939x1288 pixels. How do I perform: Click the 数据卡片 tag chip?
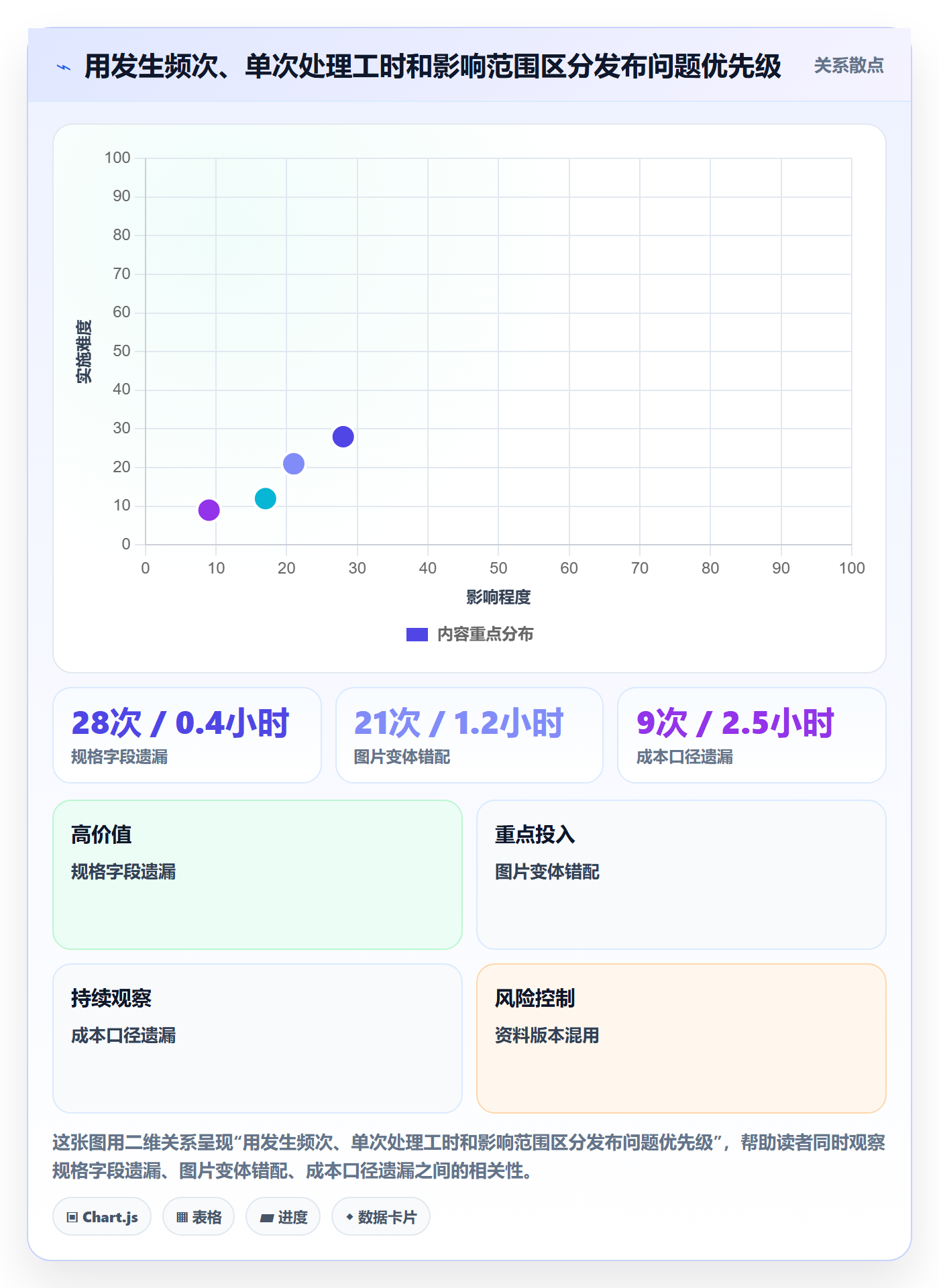coord(381,1217)
